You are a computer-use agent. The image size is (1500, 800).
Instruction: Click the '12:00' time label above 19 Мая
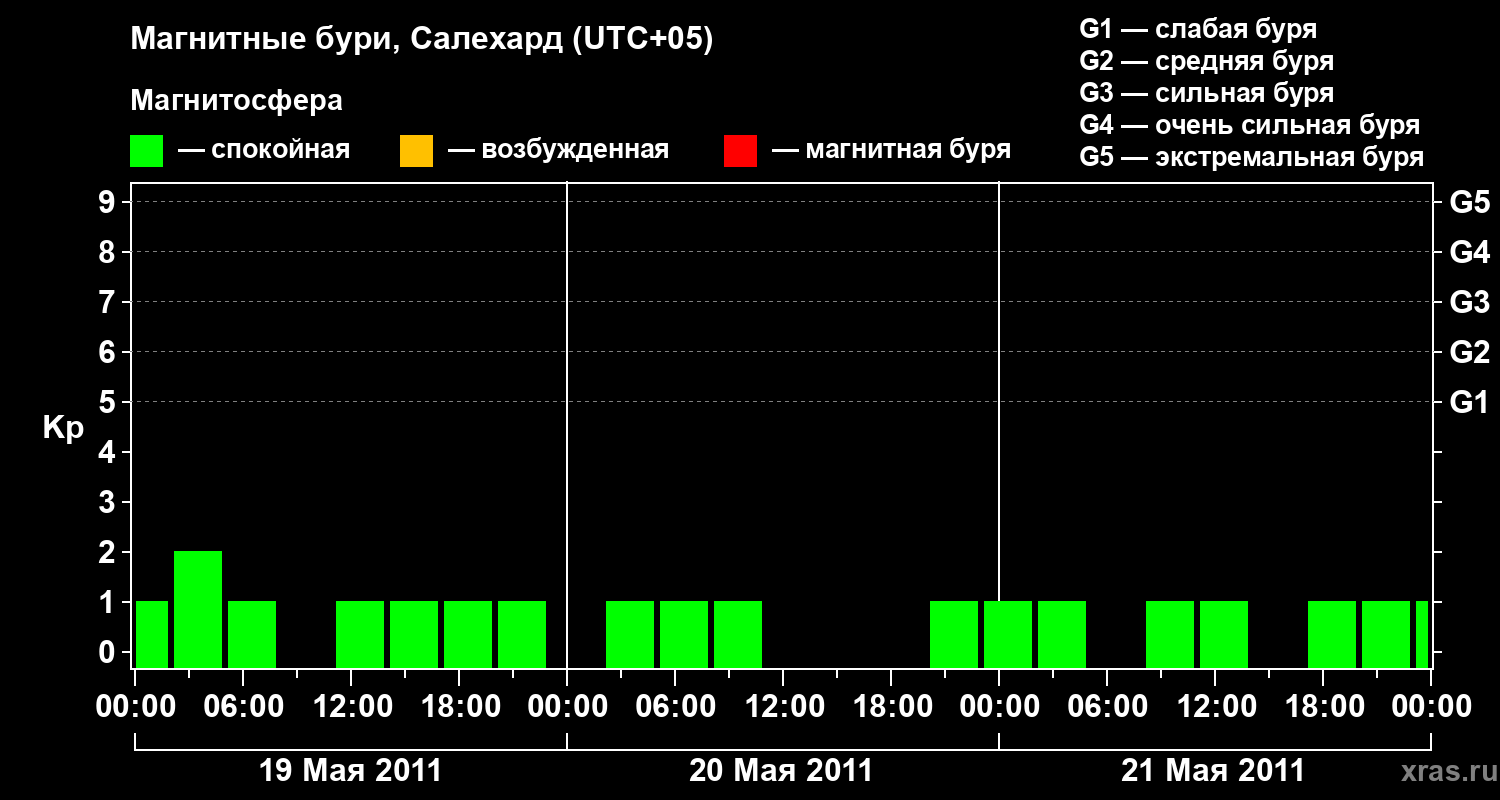coord(351,707)
